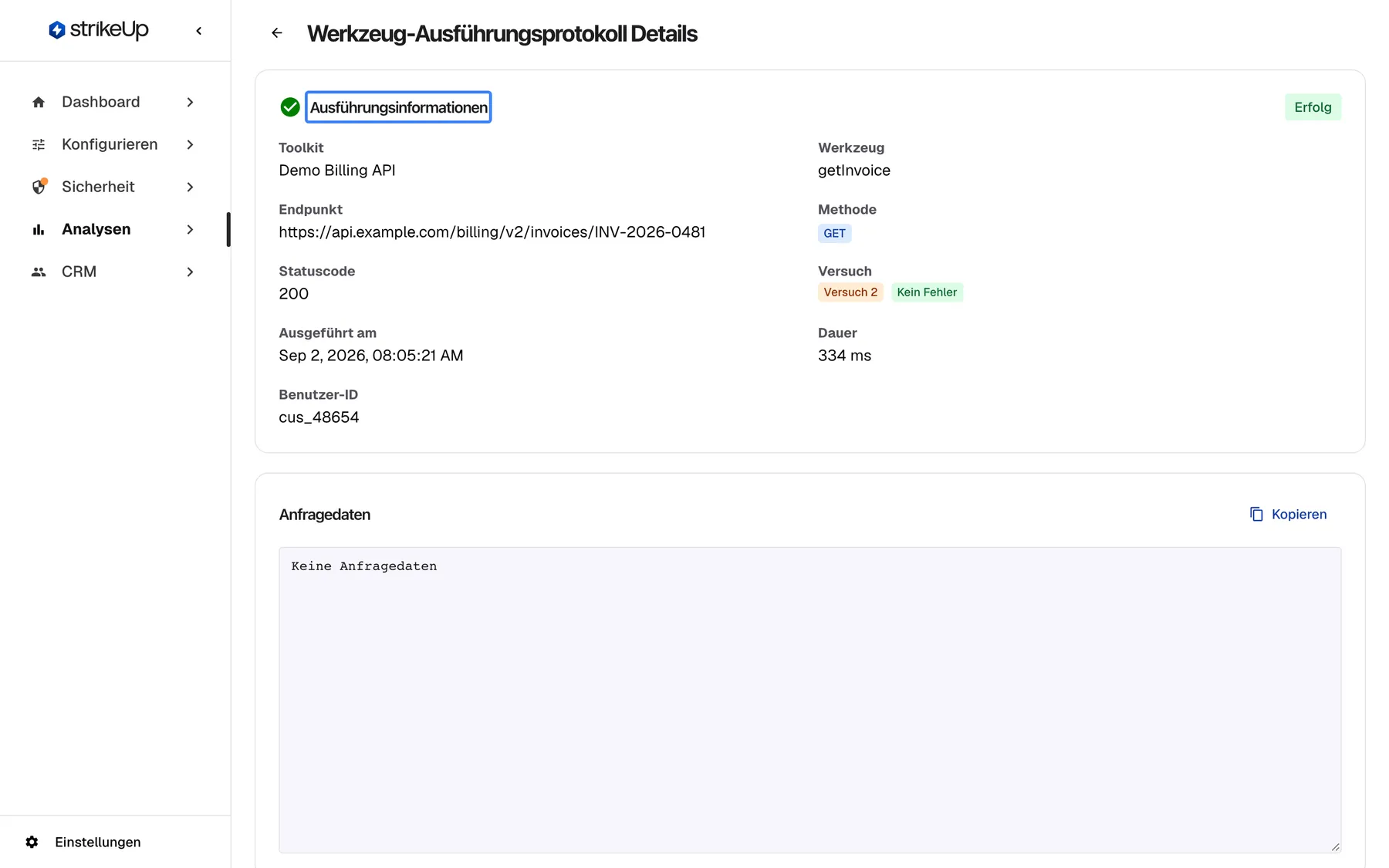The image size is (1389, 868).
Task: Click the green success checkmark icon
Action: [290, 108]
